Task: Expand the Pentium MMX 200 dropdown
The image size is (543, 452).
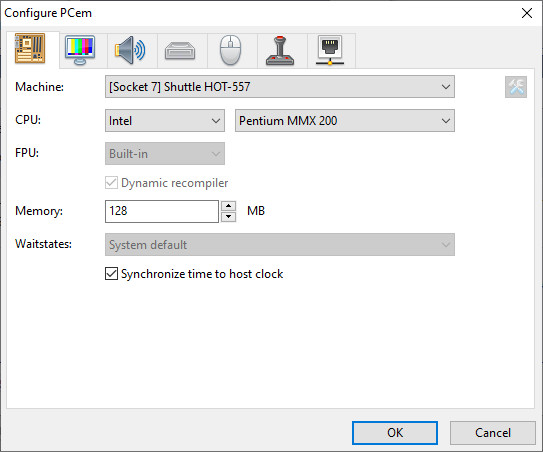Action: pos(345,121)
